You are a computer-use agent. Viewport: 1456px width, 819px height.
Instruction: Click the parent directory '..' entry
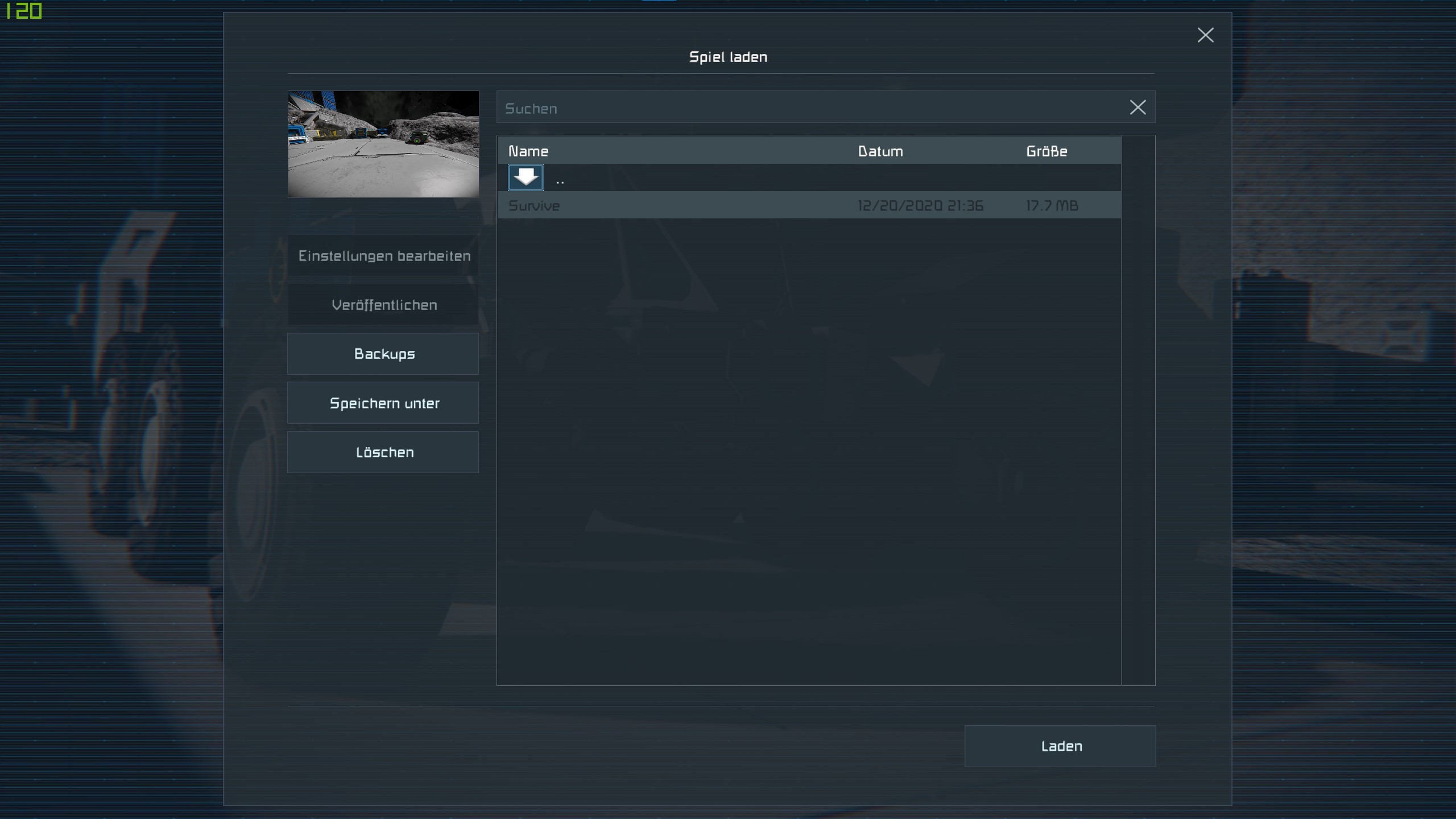[x=560, y=181]
